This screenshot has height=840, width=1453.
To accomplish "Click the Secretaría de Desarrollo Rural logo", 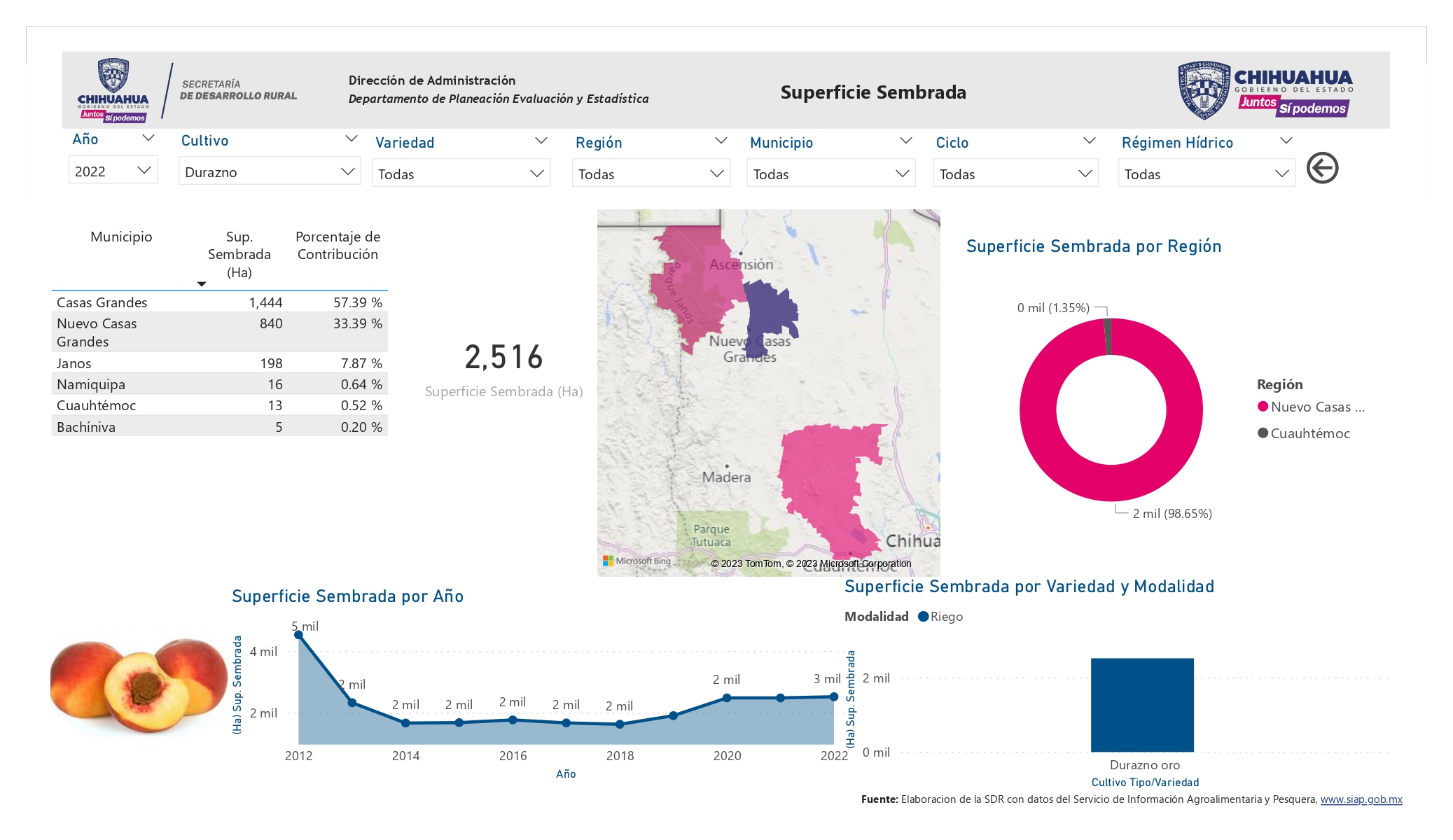I will tap(188, 91).
